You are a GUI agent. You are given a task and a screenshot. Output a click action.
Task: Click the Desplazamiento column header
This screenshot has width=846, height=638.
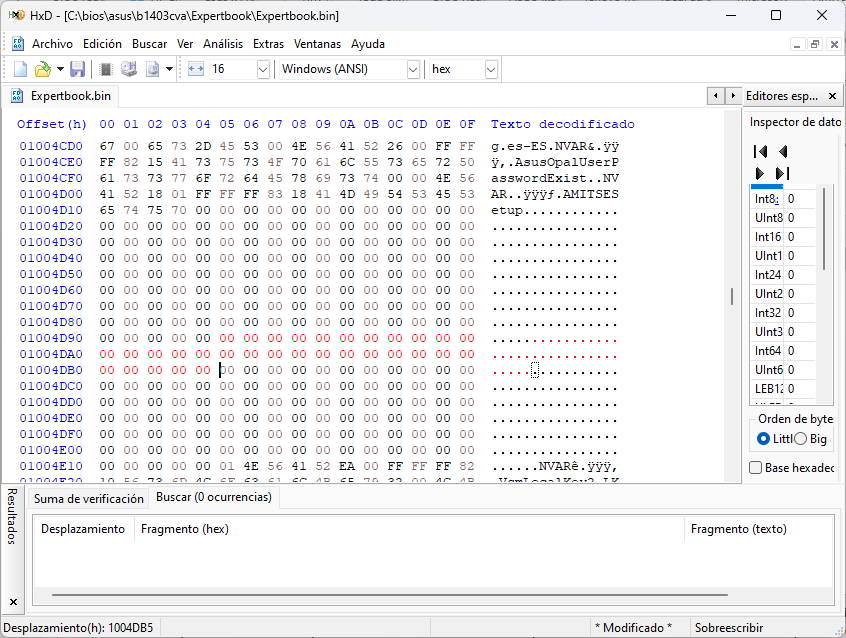[x=83, y=529]
